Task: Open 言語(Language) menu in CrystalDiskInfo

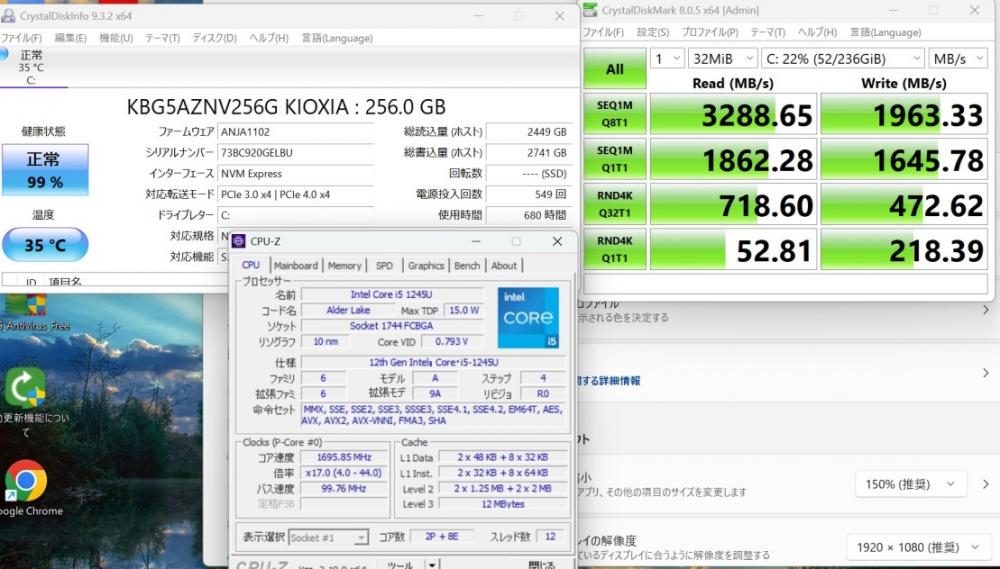Action: 337,38
